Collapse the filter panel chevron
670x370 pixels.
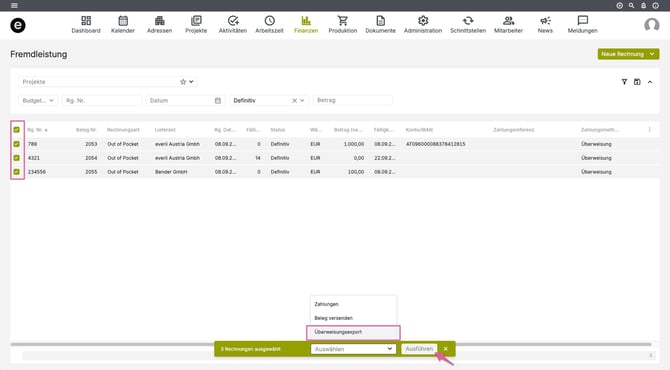click(x=650, y=82)
